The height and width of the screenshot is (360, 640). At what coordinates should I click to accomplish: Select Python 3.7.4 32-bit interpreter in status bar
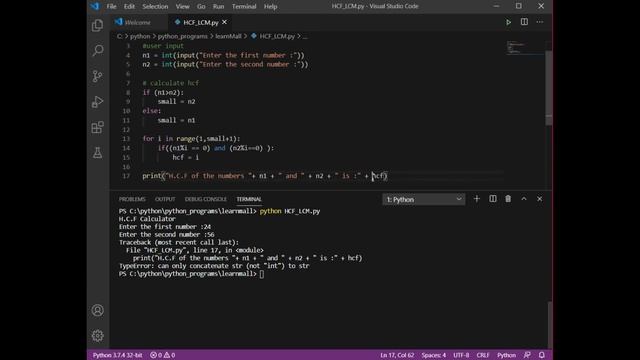coord(118,355)
